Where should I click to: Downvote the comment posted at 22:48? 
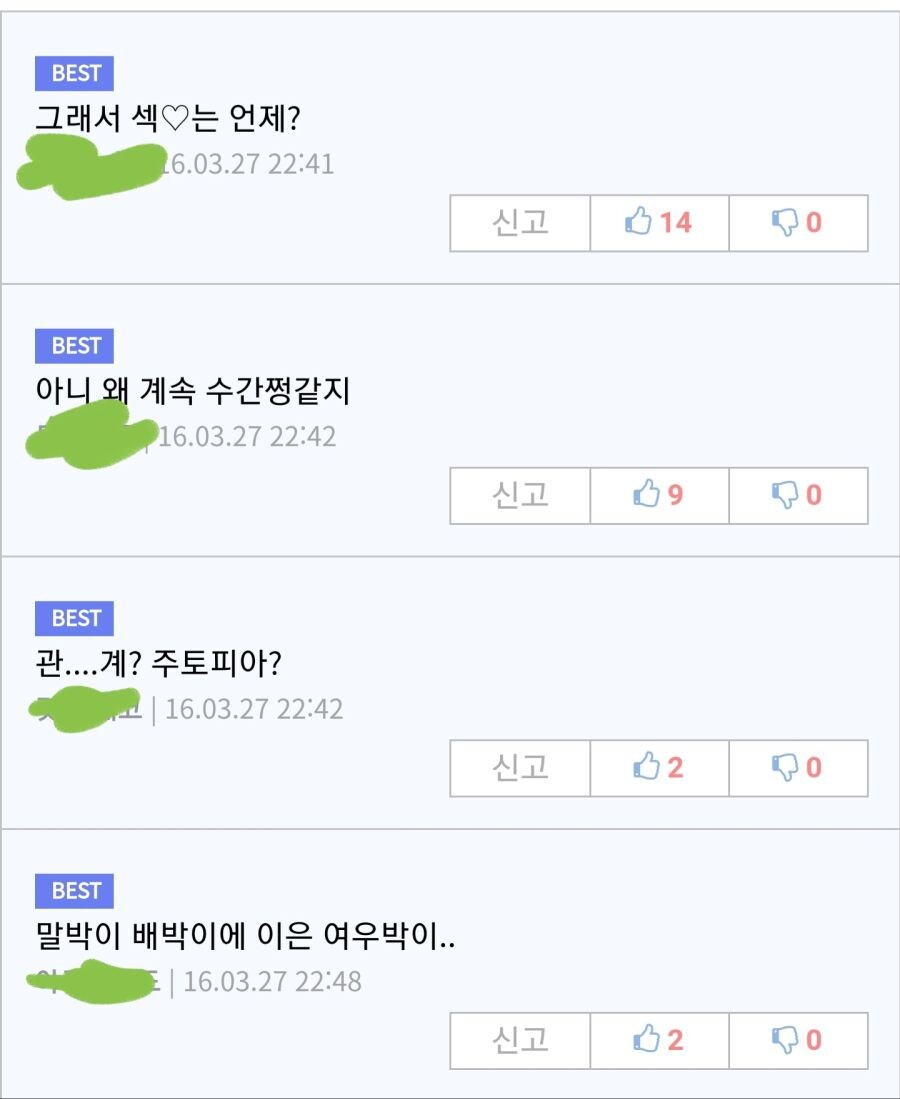pyautogui.click(x=798, y=1041)
